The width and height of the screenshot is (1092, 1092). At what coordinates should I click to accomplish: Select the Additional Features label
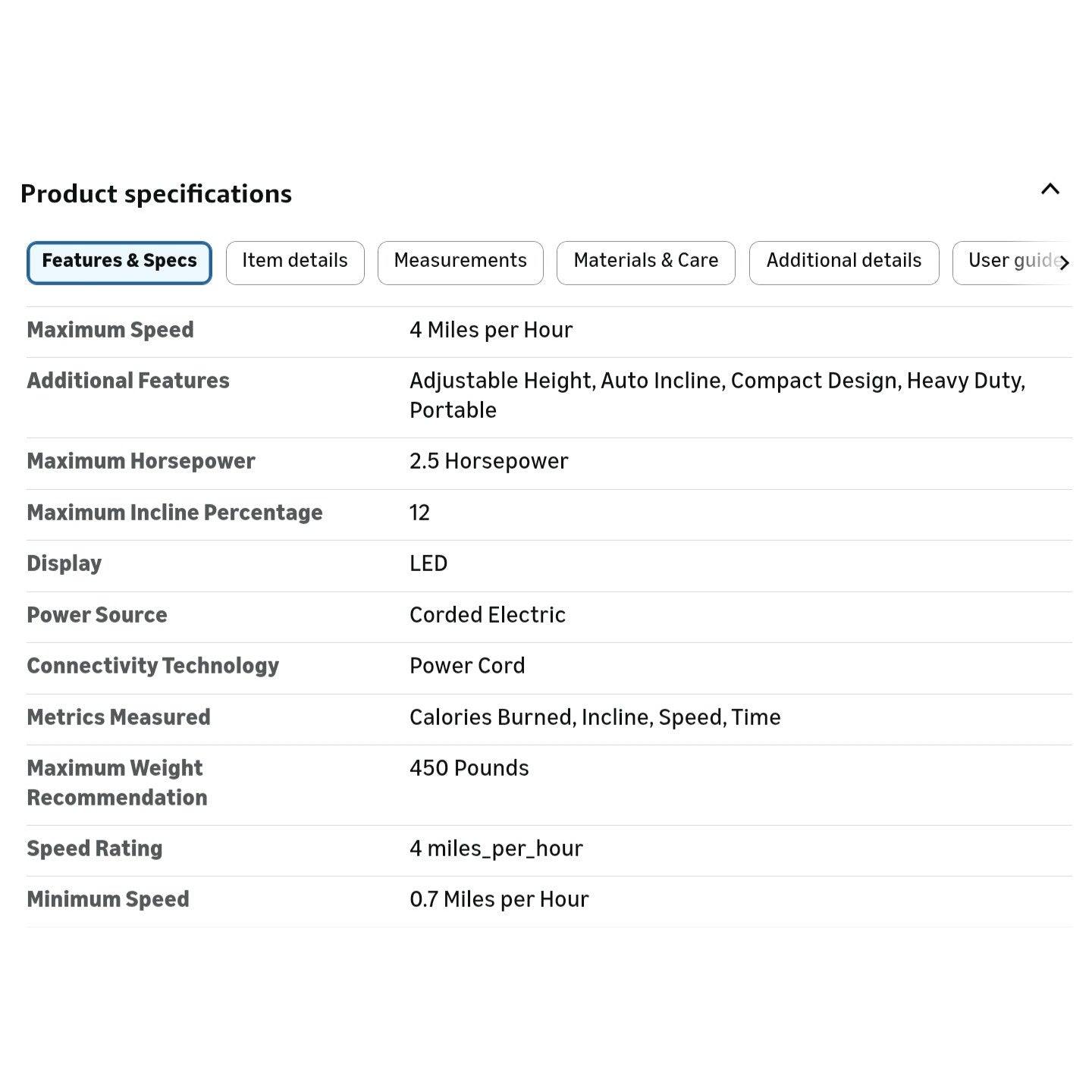pos(128,381)
